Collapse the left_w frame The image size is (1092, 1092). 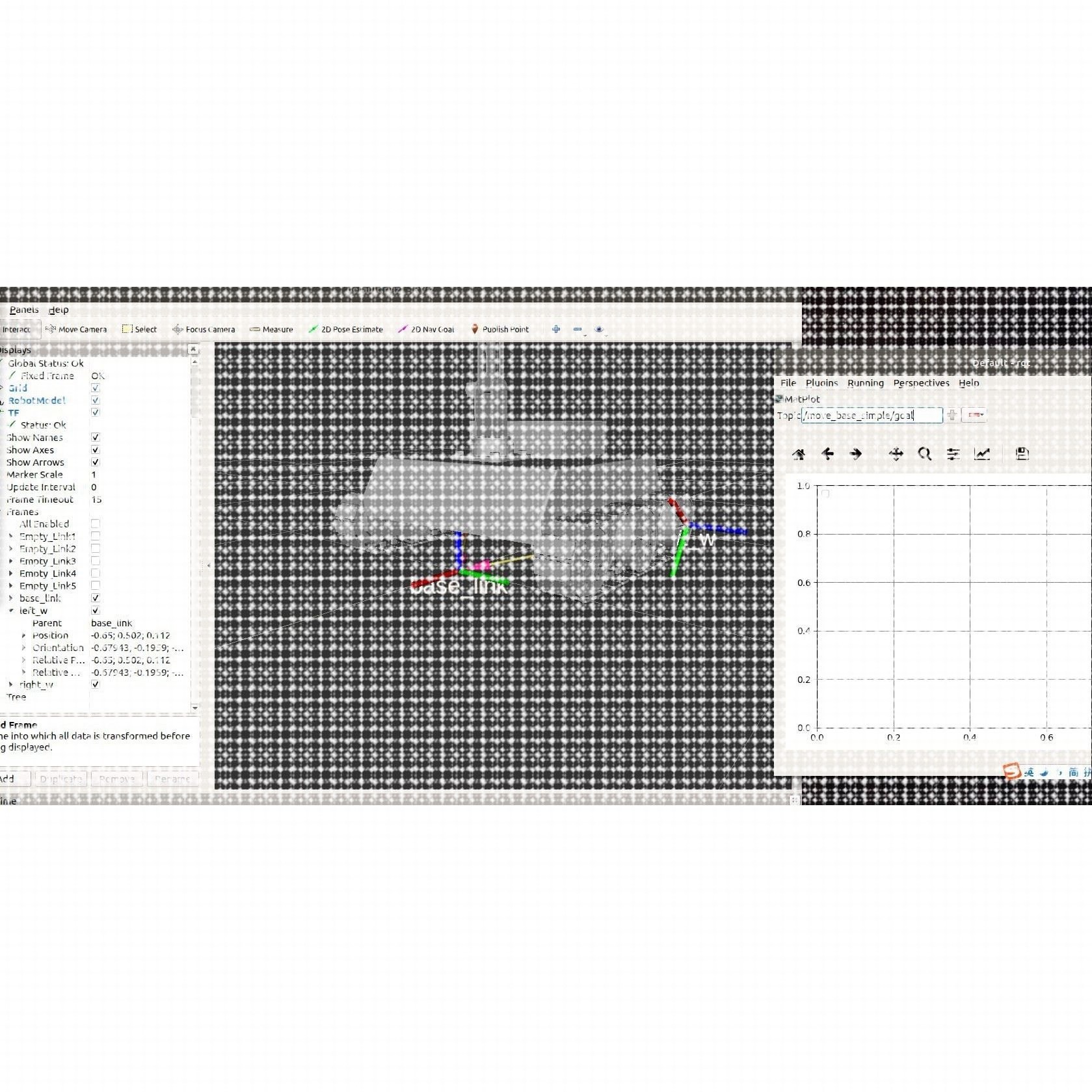(11, 611)
